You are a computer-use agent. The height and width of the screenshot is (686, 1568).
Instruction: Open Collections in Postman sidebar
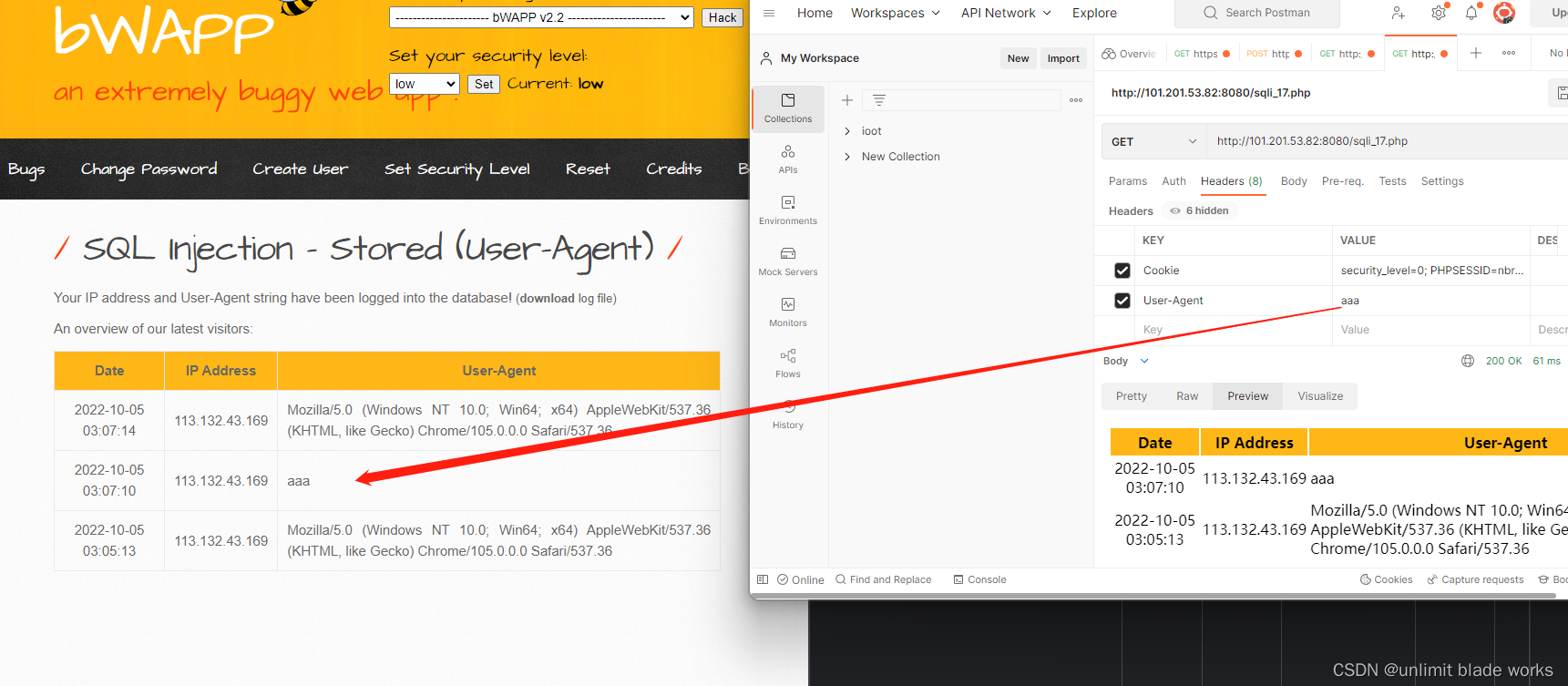click(x=788, y=108)
